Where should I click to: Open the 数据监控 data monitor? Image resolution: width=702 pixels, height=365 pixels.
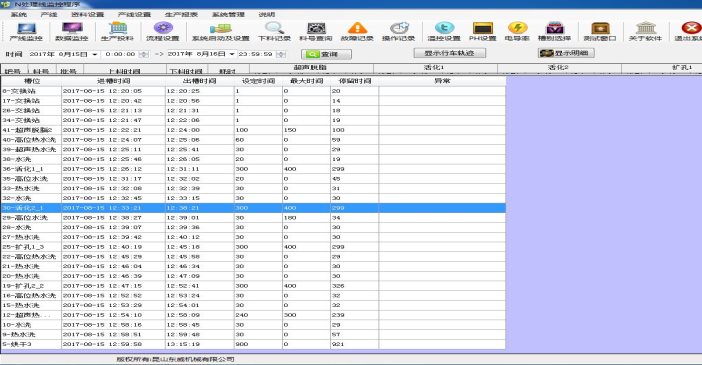pos(72,32)
